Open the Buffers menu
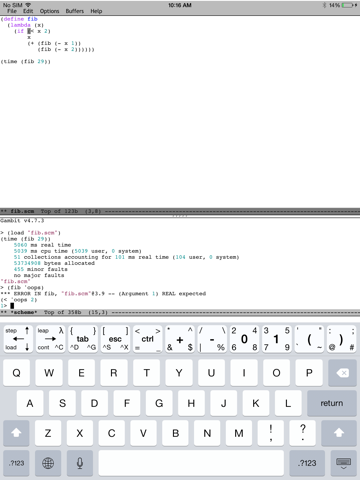This screenshot has width=360, height=480. pyautogui.click(x=75, y=11)
